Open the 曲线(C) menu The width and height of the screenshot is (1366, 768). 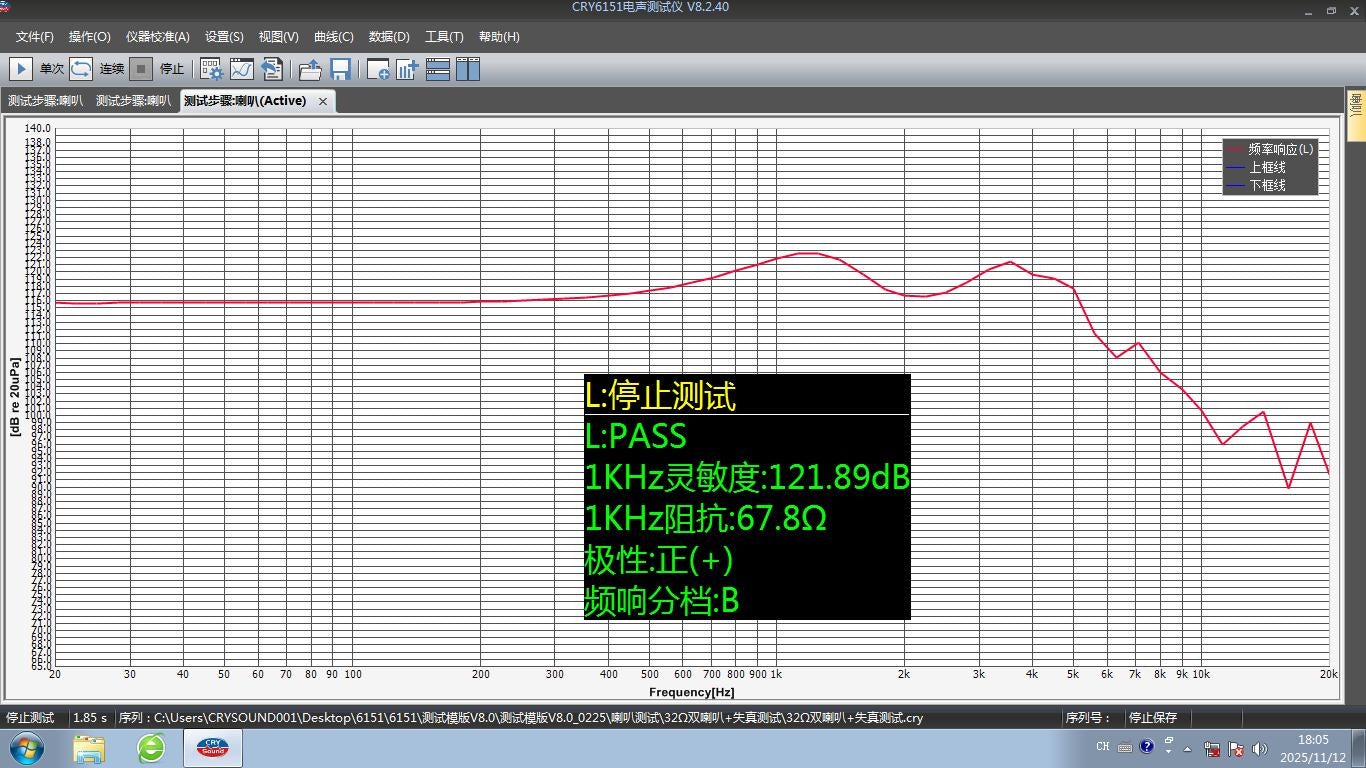click(x=333, y=37)
